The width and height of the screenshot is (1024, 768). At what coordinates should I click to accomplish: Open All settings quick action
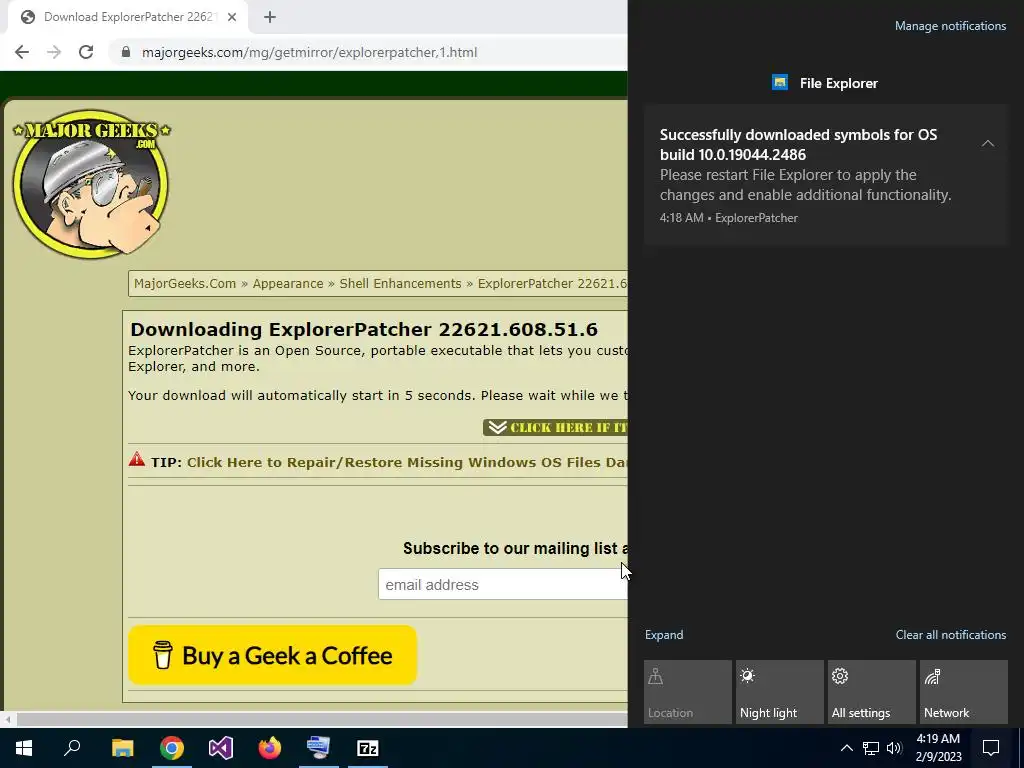click(x=872, y=692)
